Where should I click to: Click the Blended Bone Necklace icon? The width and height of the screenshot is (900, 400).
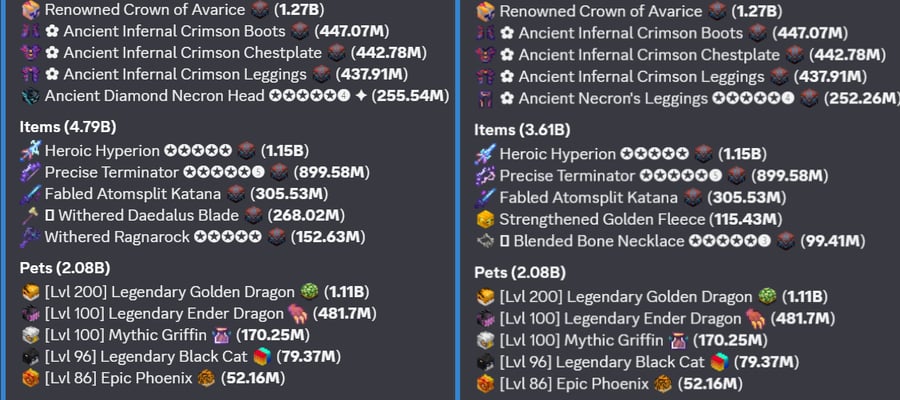point(486,242)
